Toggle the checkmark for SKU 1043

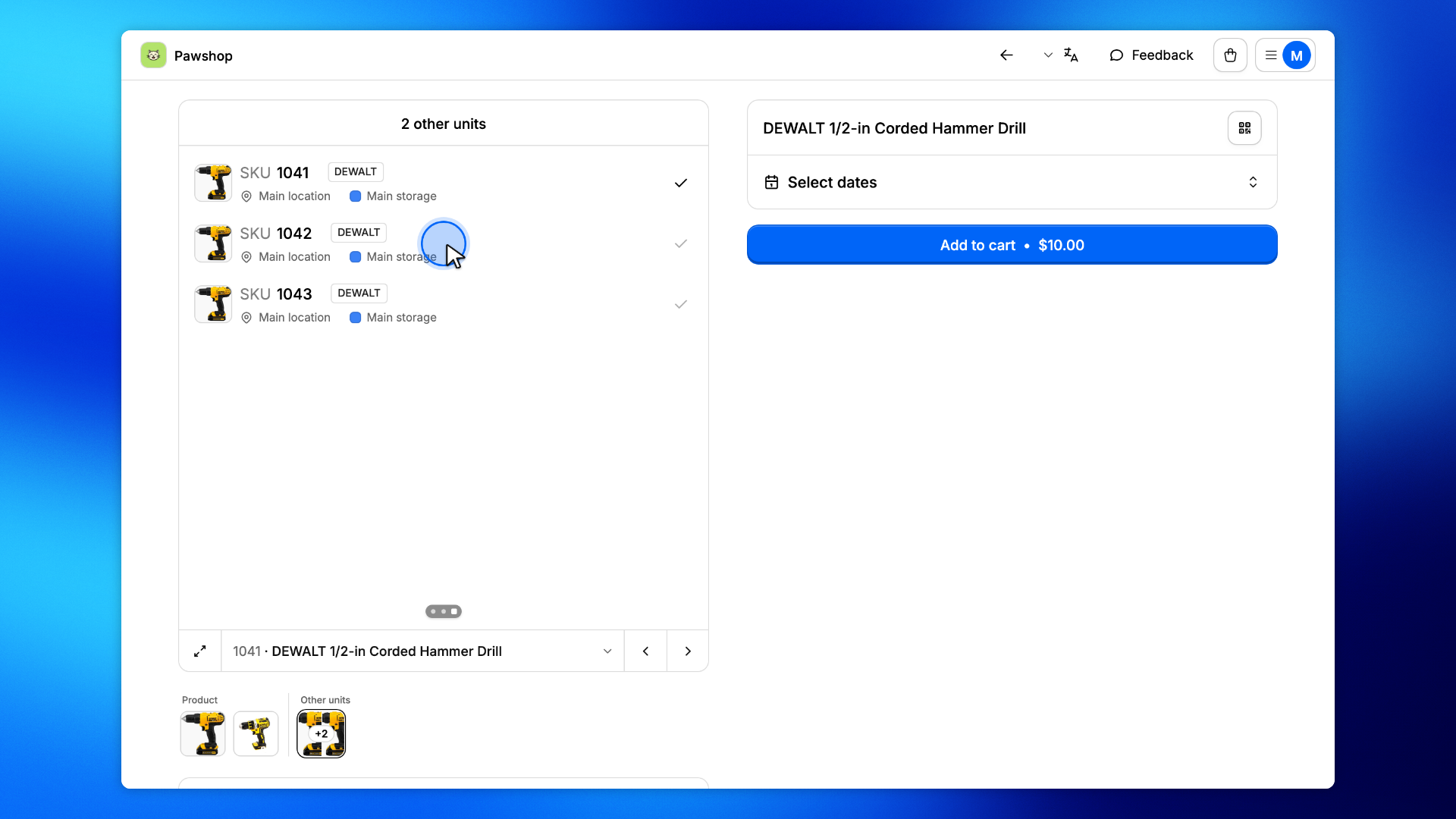[681, 304]
